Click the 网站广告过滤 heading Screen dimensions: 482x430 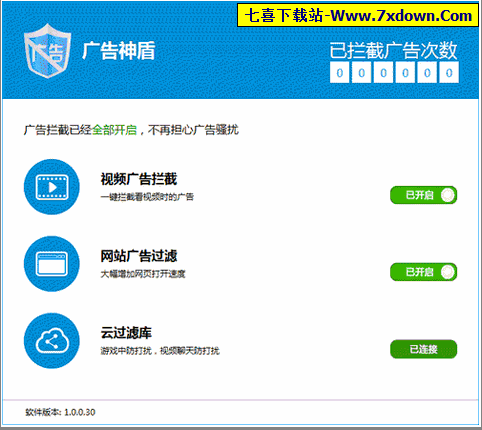[x=139, y=256]
